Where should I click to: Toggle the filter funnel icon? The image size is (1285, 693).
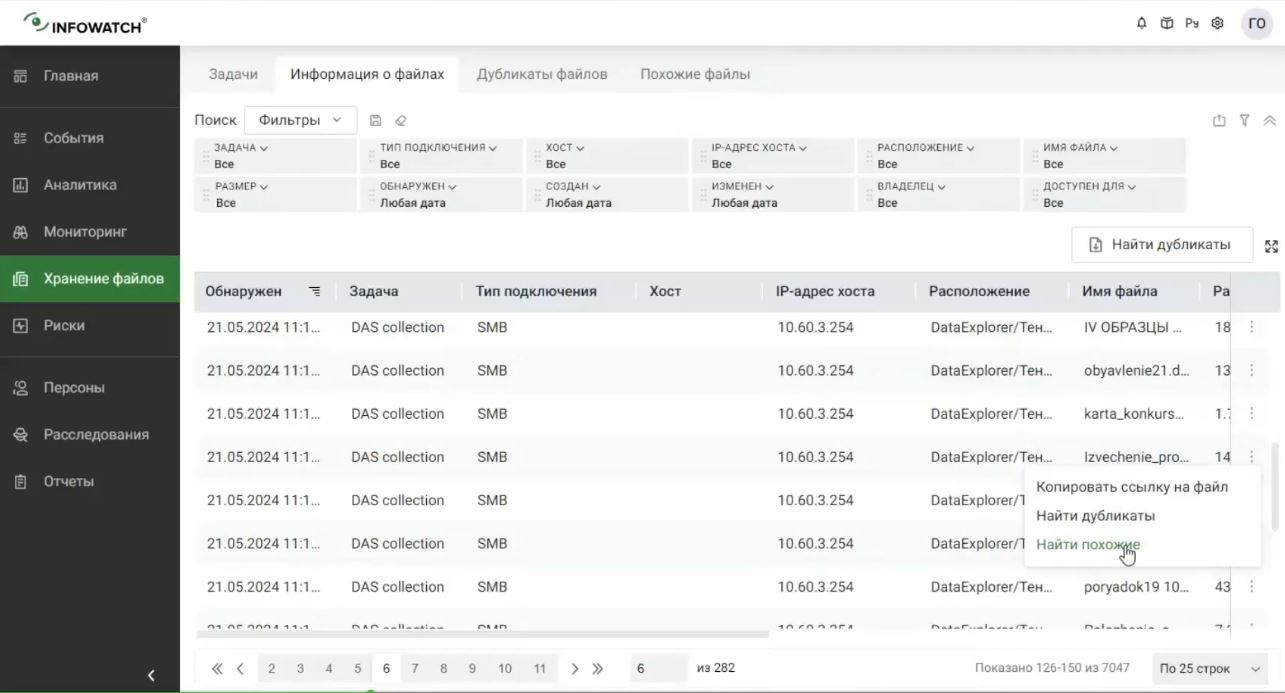(1245, 120)
